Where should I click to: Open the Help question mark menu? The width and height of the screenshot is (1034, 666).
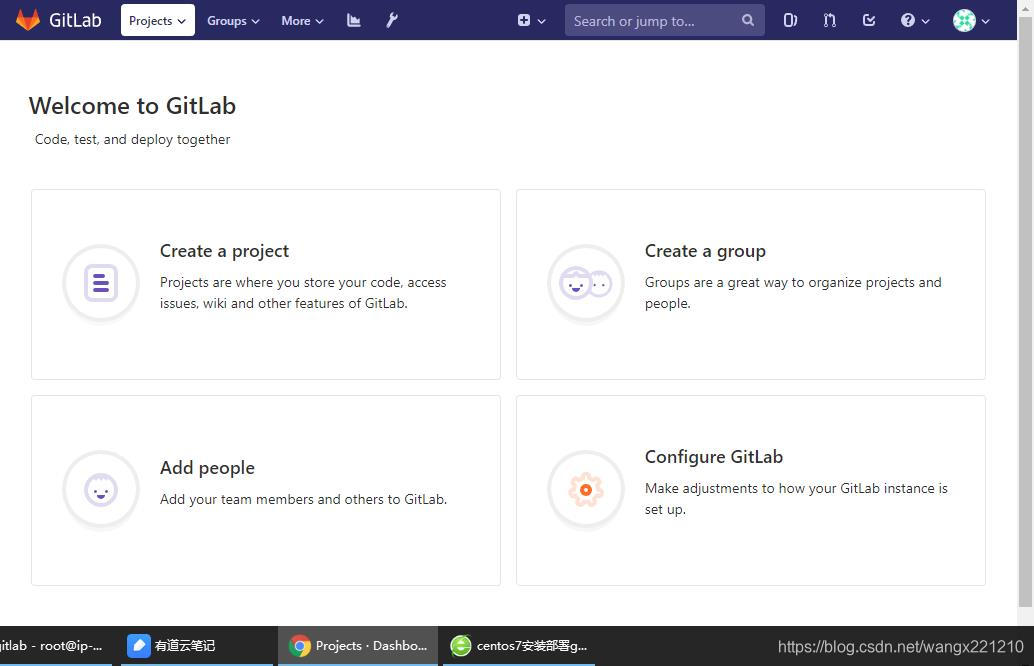[915, 20]
